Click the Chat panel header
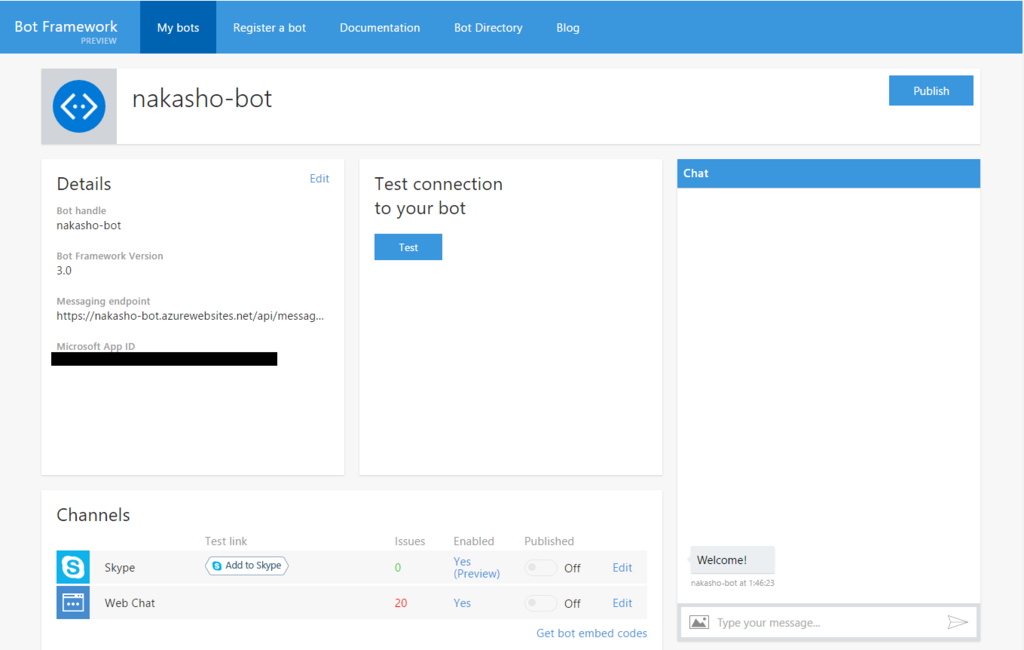Screen dimensions: 1024x650 tap(828, 173)
